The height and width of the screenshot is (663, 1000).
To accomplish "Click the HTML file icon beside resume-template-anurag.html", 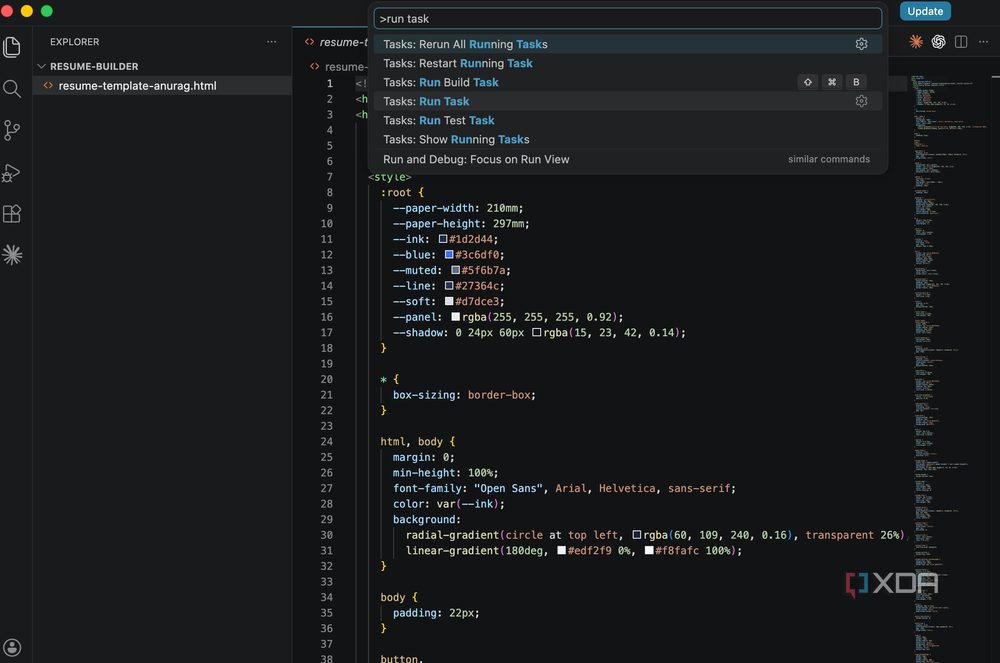I will pyautogui.click(x=48, y=85).
